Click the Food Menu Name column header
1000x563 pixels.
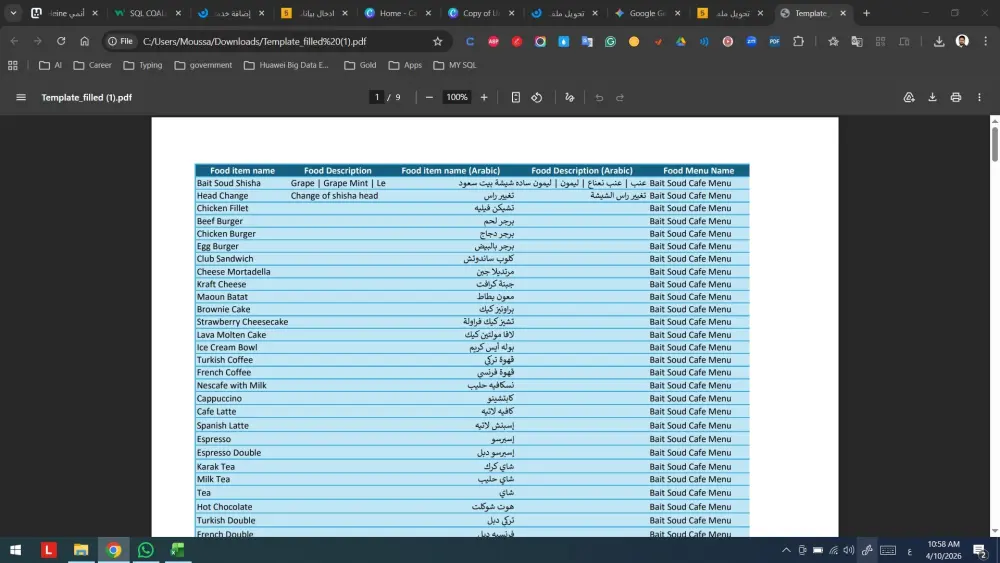pos(698,171)
